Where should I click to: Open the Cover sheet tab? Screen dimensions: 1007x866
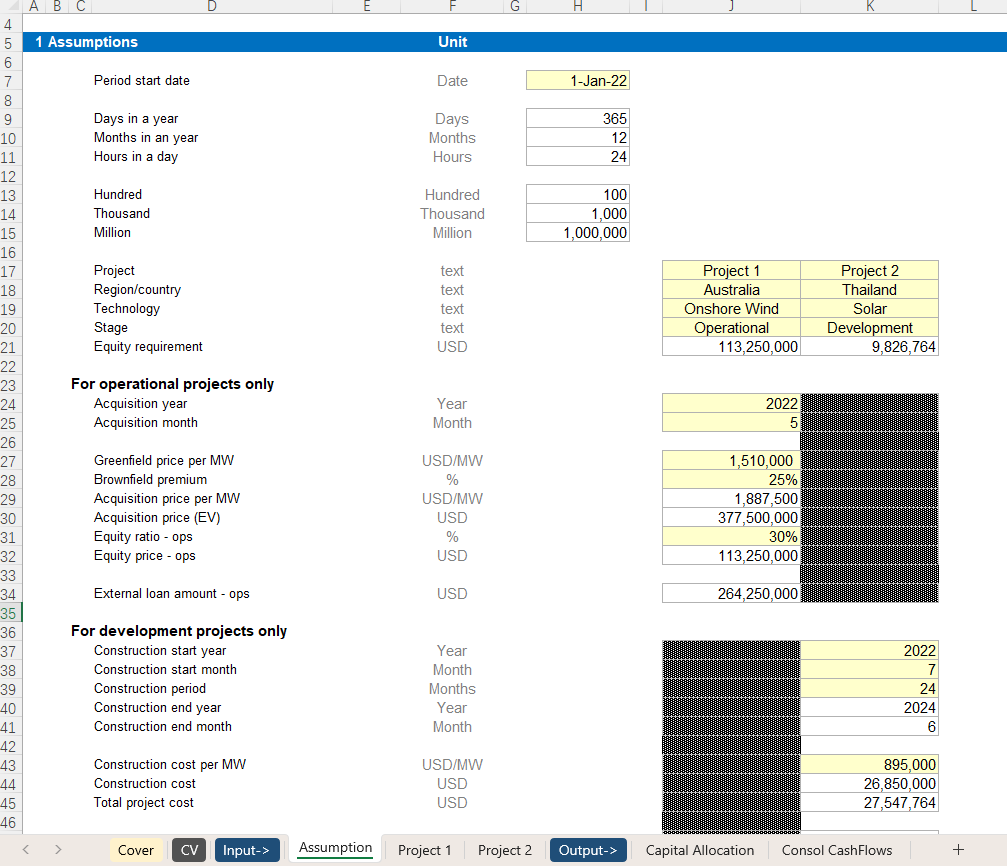pos(136,850)
